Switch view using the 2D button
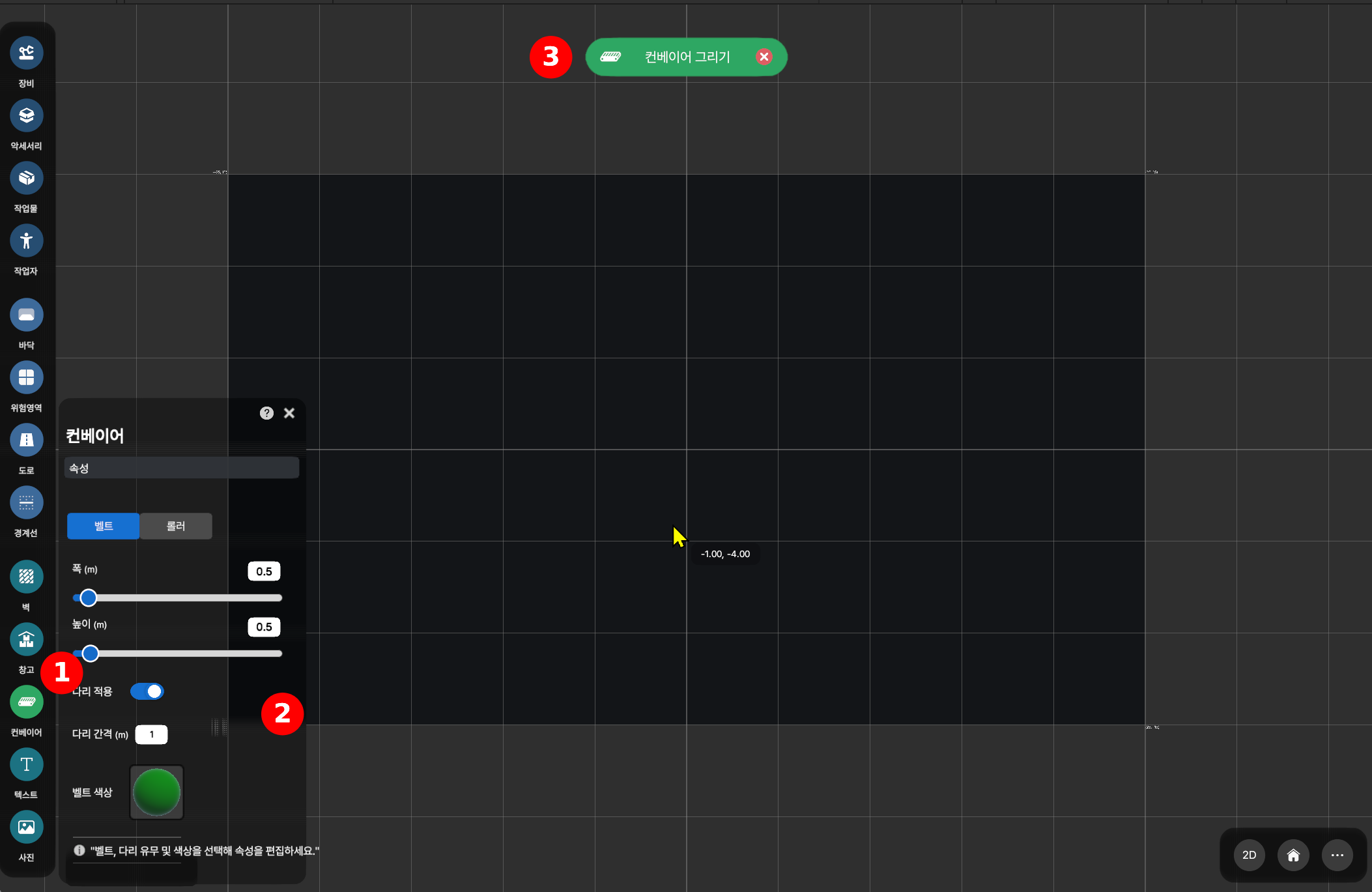The image size is (1372, 892). (1249, 855)
